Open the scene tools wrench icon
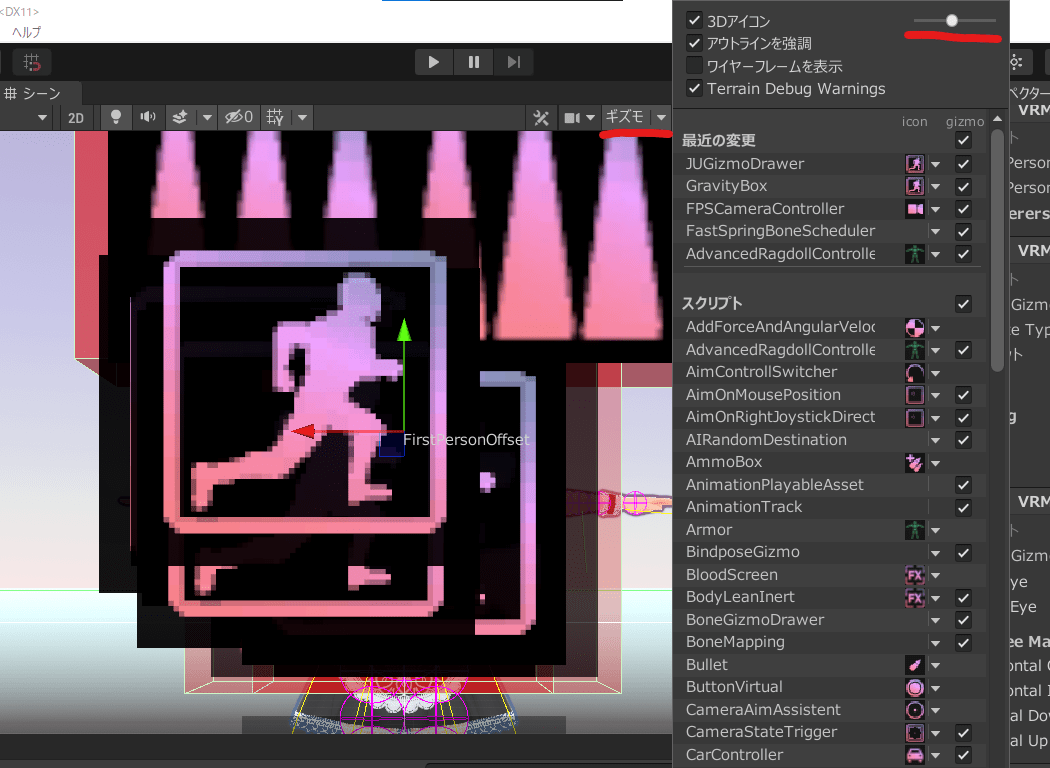Screen dimensions: 1050x768 [x=541, y=118]
